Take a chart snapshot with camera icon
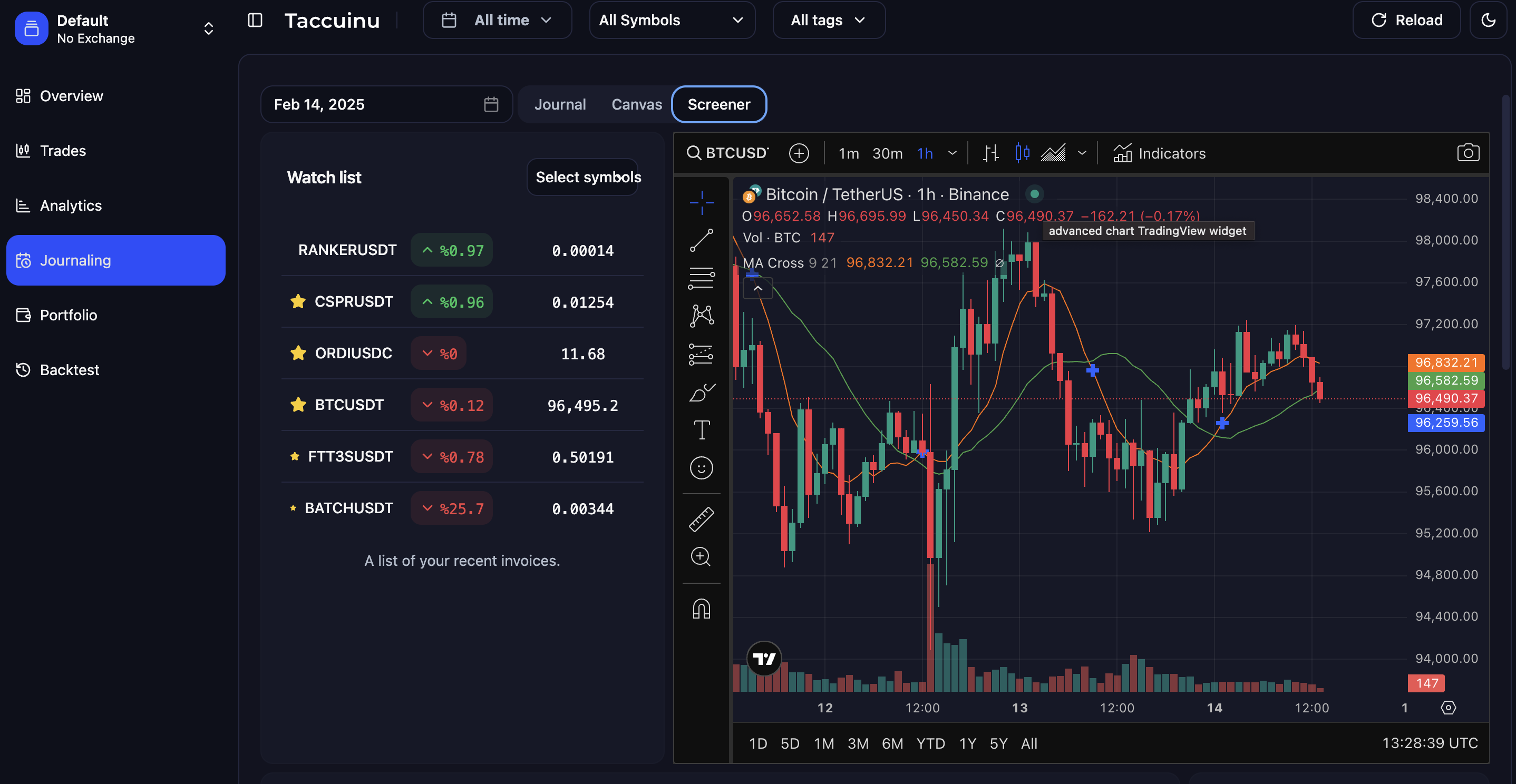 coord(1467,153)
